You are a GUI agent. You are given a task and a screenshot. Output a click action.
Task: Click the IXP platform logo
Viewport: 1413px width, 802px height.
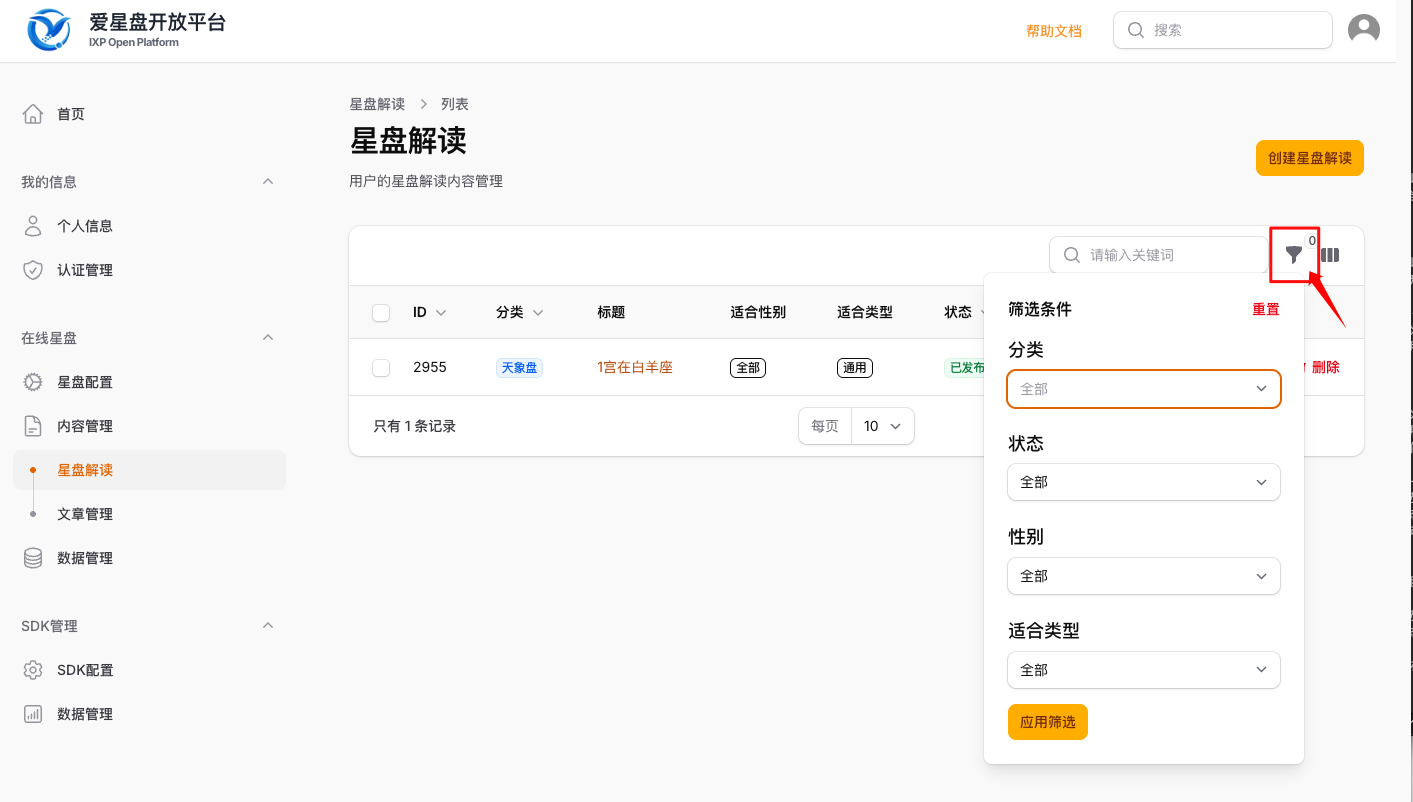click(49, 30)
